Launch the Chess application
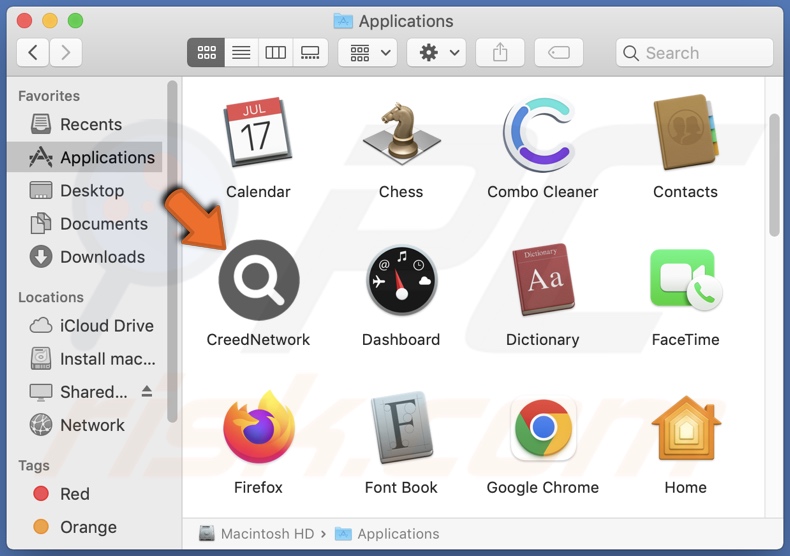 [x=401, y=134]
